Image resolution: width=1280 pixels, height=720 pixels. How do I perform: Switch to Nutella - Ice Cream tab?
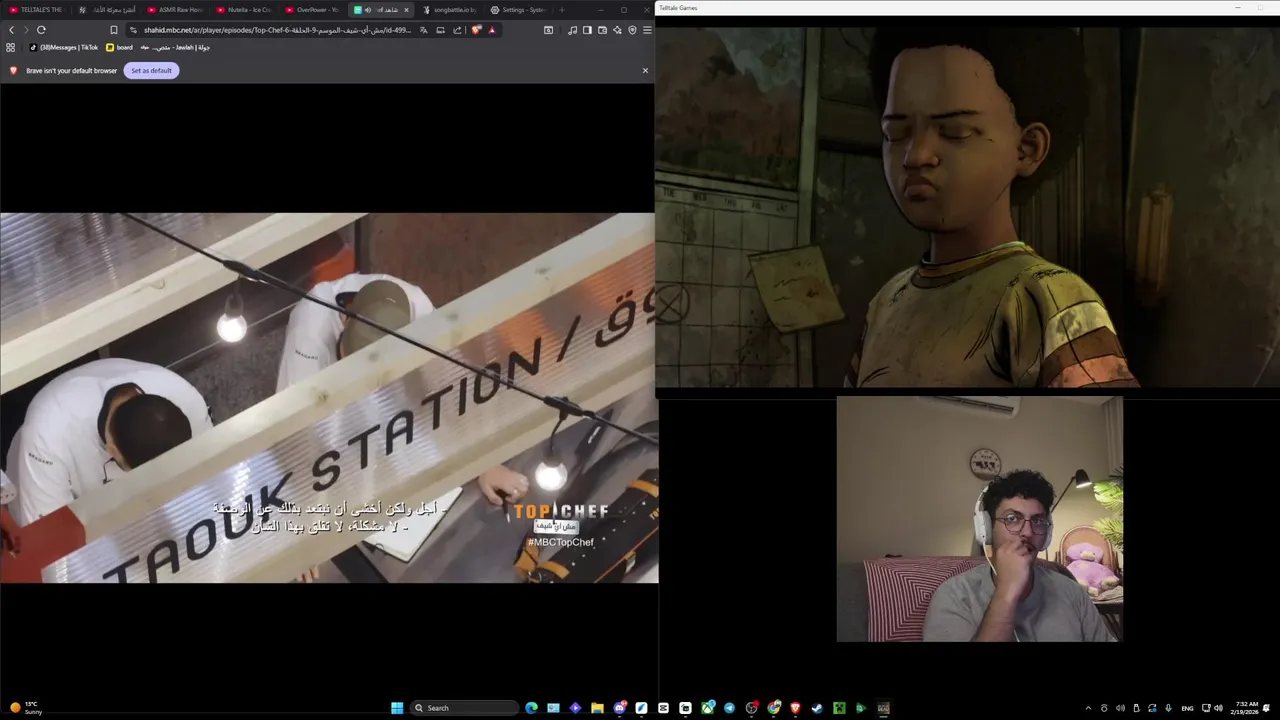244,10
